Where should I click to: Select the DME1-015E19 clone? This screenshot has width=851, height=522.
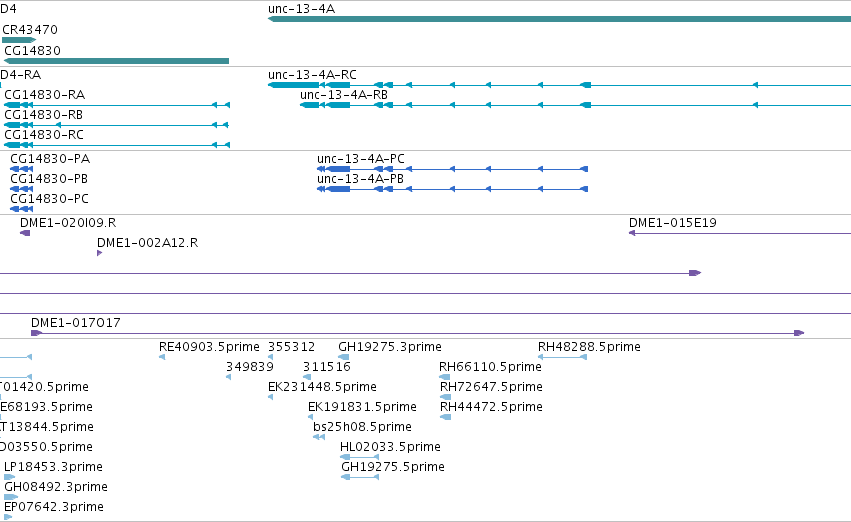click(740, 233)
